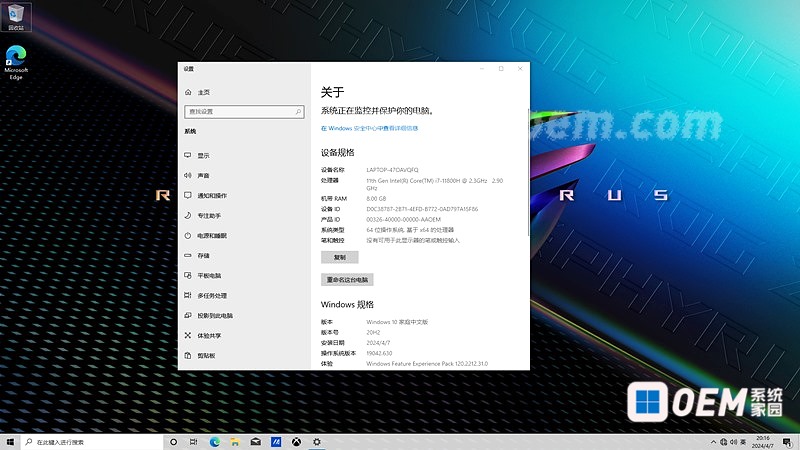Click the IME language indicator in tray
The height and width of the screenshot is (450, 800).
pyautogui.click(x=743, y=442)
